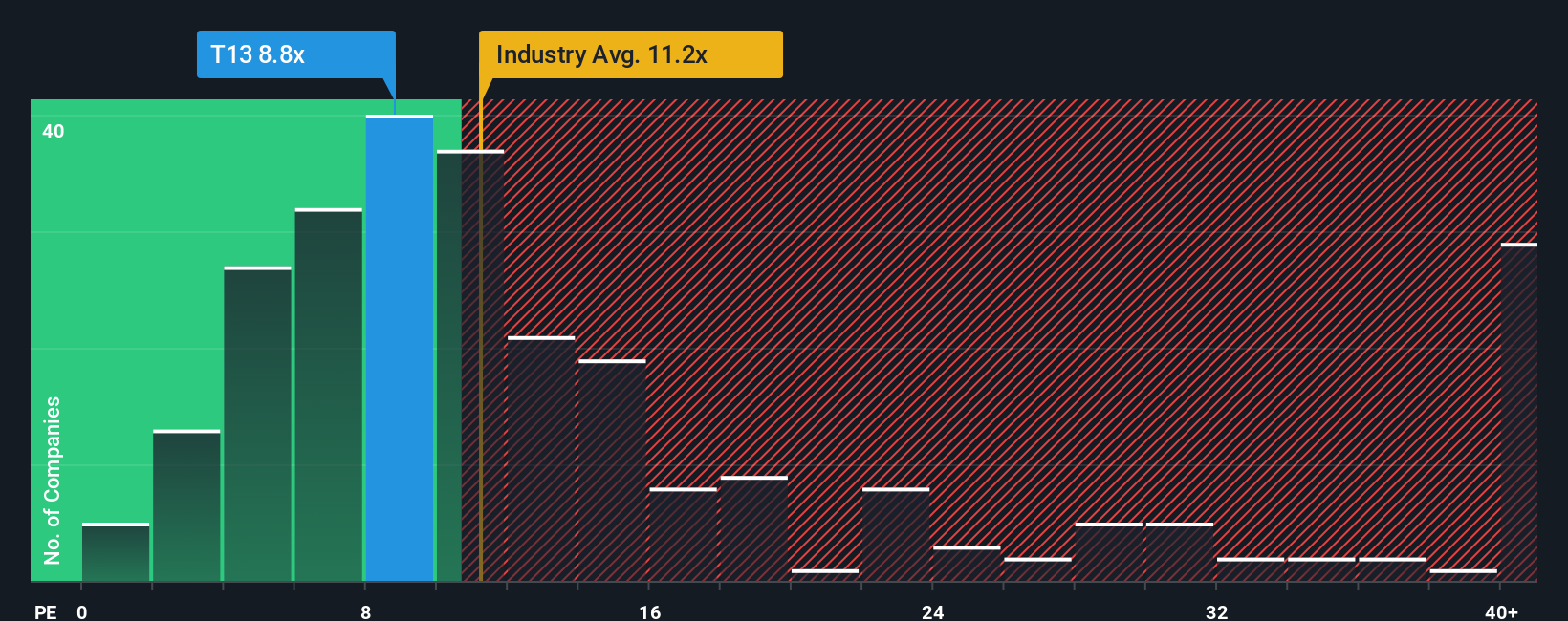Click the T13 8.8x blue label
1568x621 pixels.
coord(295,54)
